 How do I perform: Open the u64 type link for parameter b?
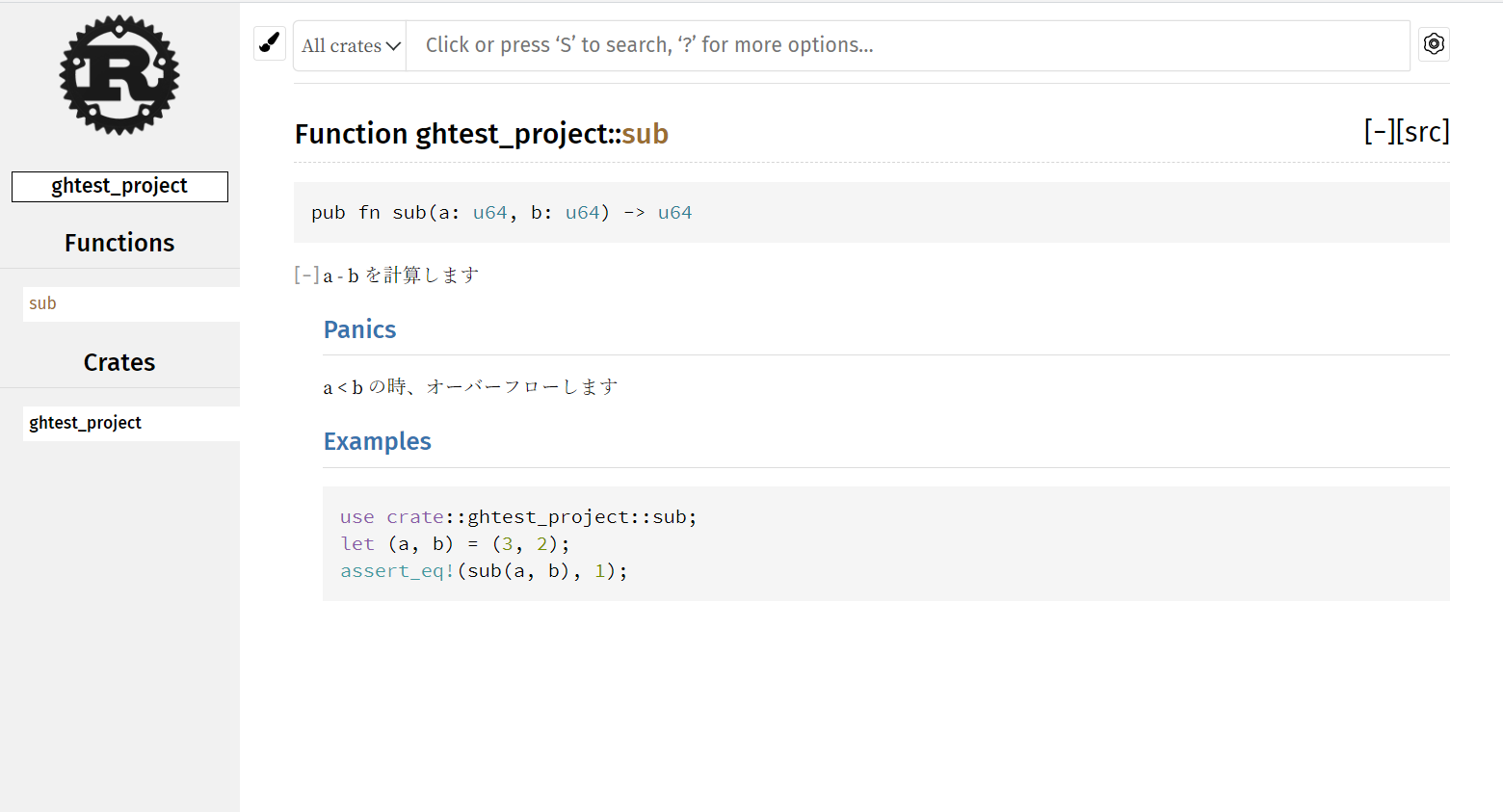click(x=584, y=212)
